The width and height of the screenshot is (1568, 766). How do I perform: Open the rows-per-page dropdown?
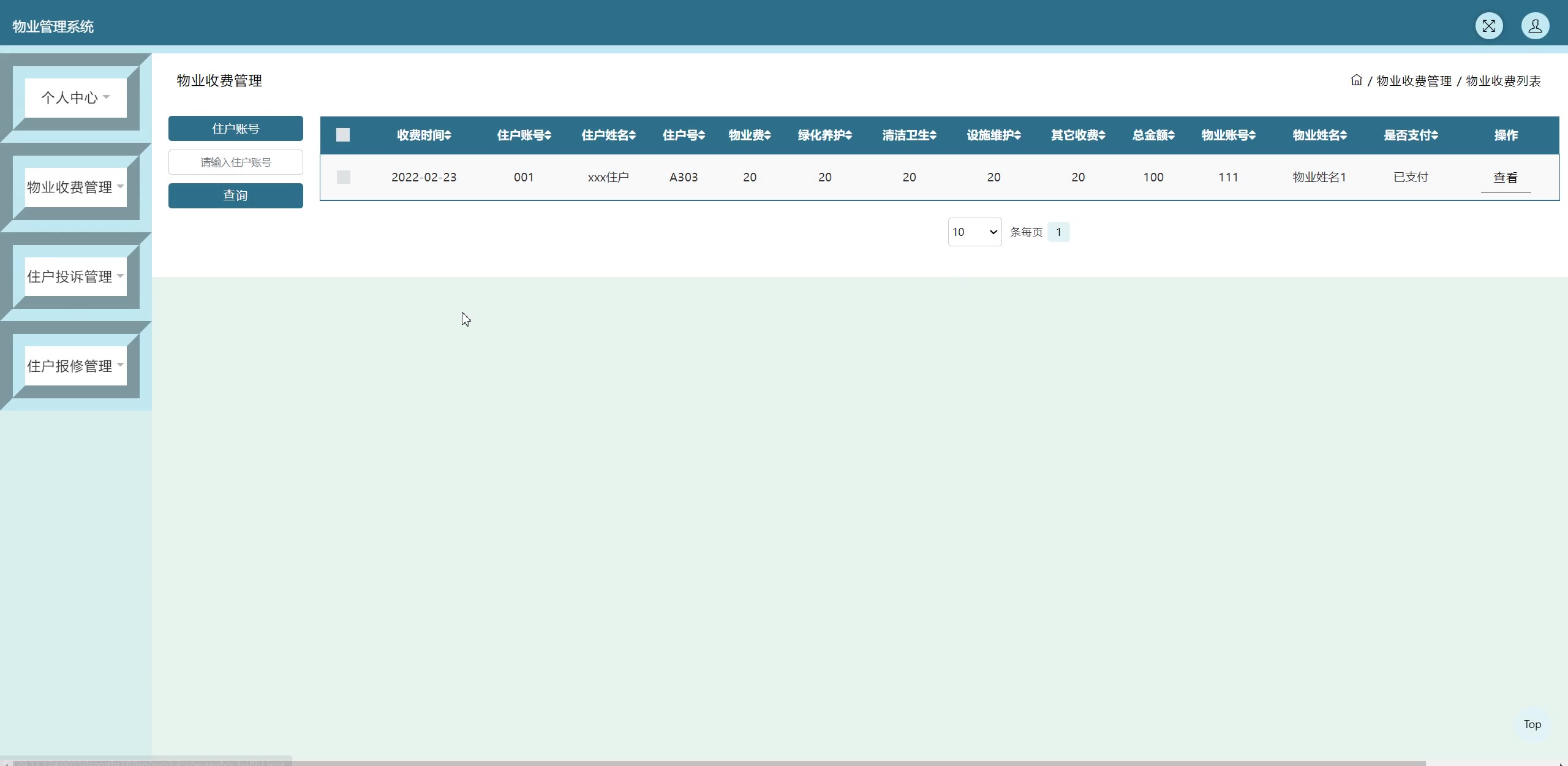974,232
